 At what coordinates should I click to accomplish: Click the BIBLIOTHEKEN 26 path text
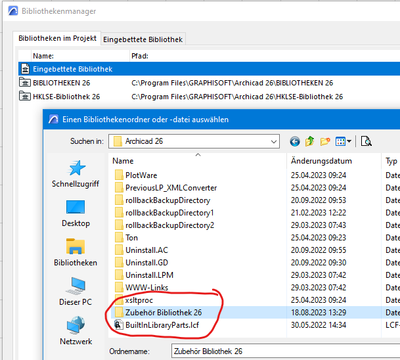pyautogui.click(x=232, y=83)
